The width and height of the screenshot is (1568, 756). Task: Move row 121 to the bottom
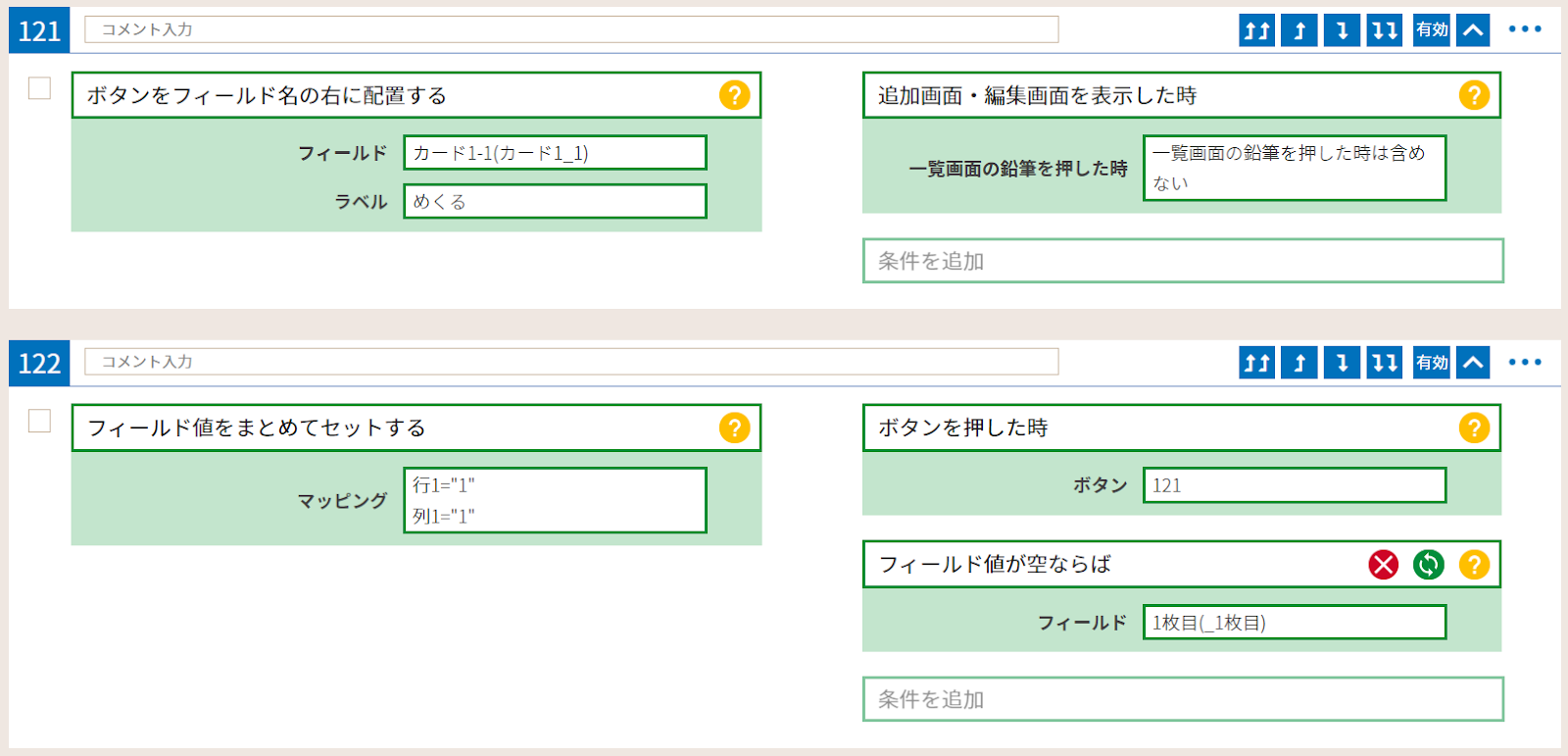pos(1385,30)
